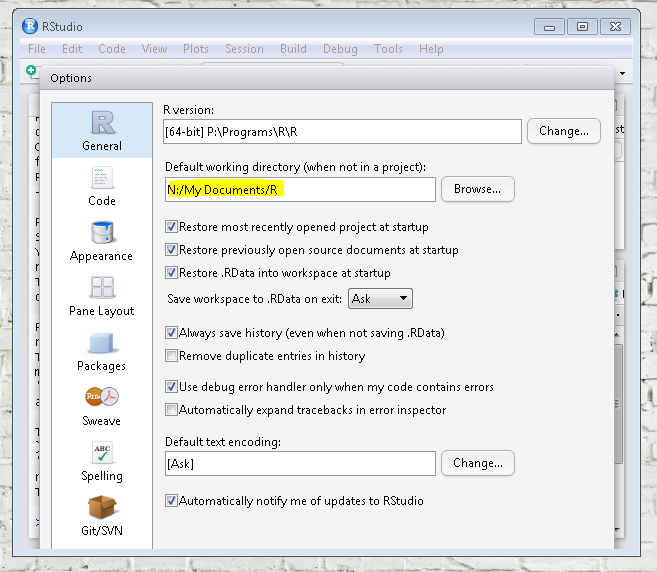Open the Build menu
The width and height of the screenshot is (657, 572).
pos(293,49)
